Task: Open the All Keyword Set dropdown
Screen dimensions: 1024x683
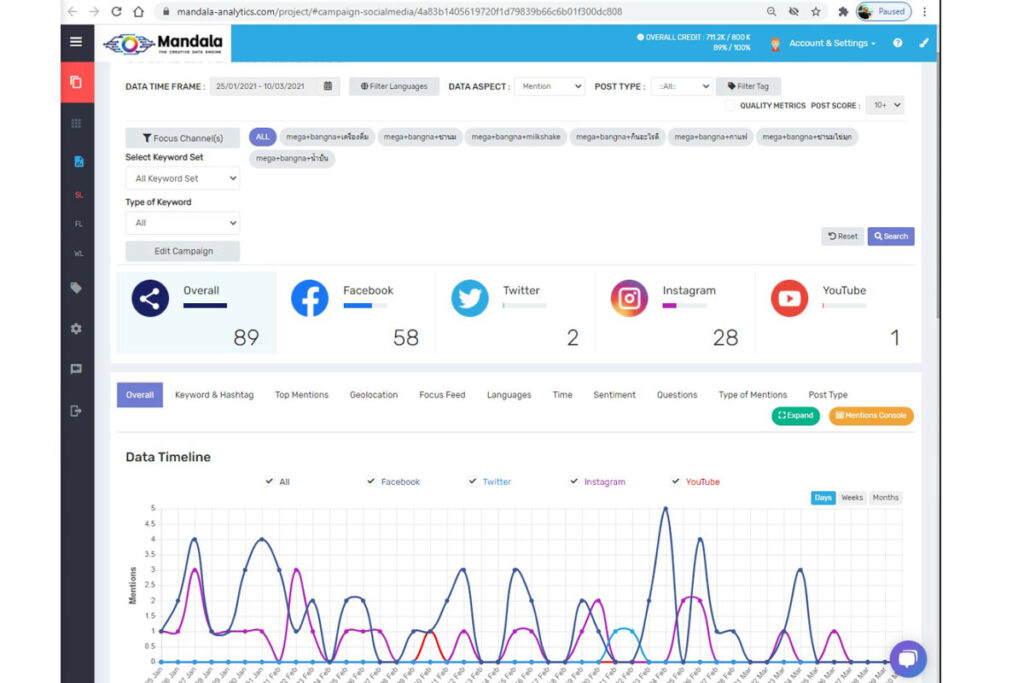Action: pyautogui.click(x=183, y=178)
